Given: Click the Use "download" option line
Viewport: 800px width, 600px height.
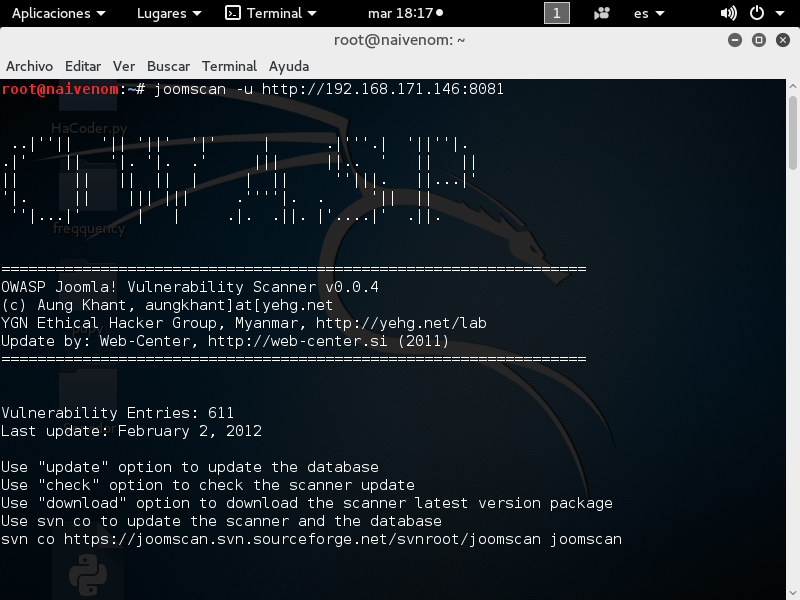Looking at the screenshot, I should click(307, 503).
